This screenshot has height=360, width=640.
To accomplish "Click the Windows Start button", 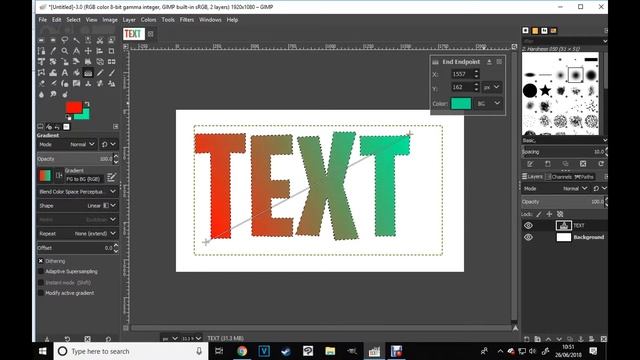I will click(42, 351).
